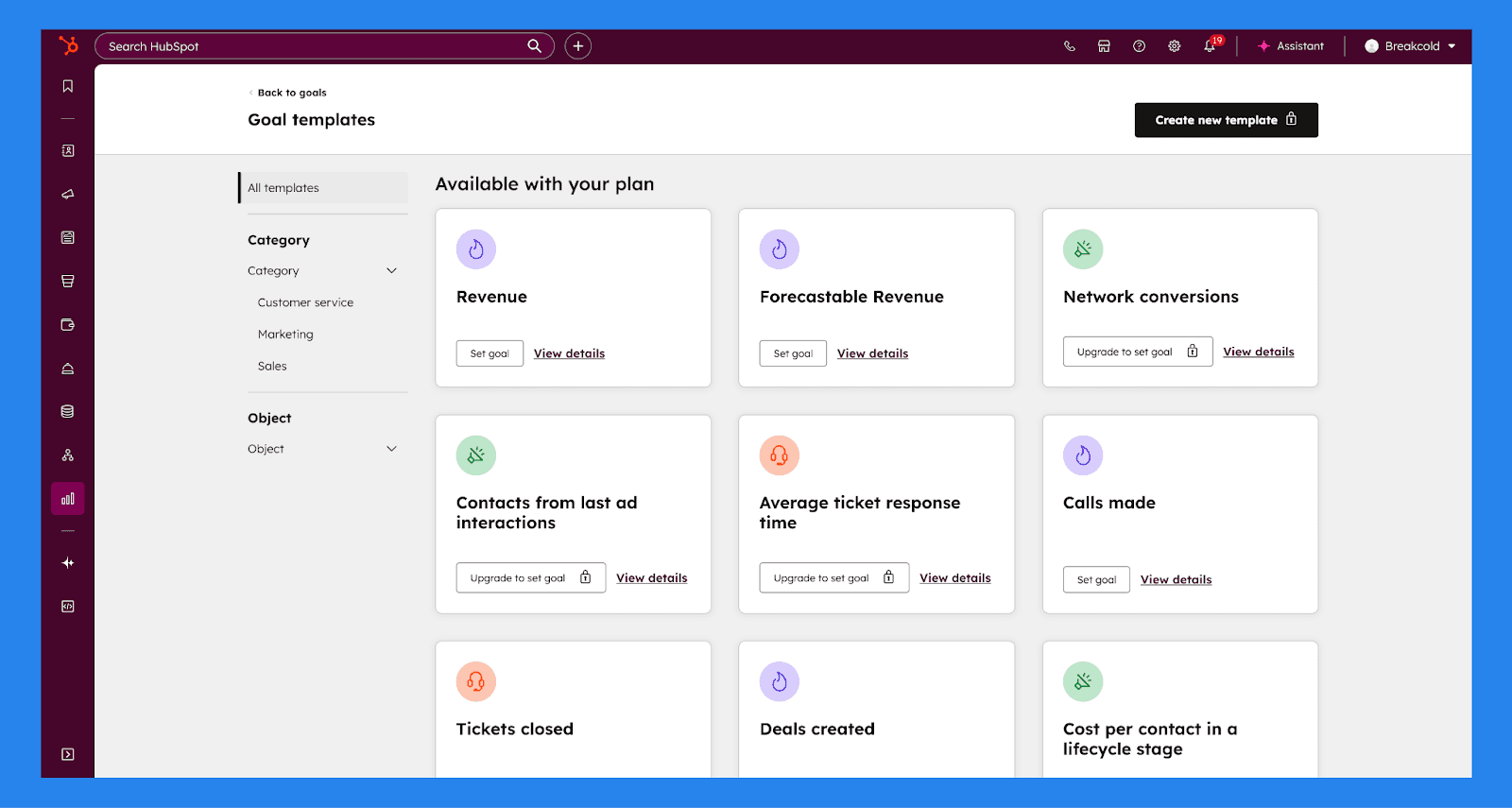The width and height of the screenshot is (1512, 808).
Task: Click the HubSpot sprocket logo
Action: click(x=68, y=45)
